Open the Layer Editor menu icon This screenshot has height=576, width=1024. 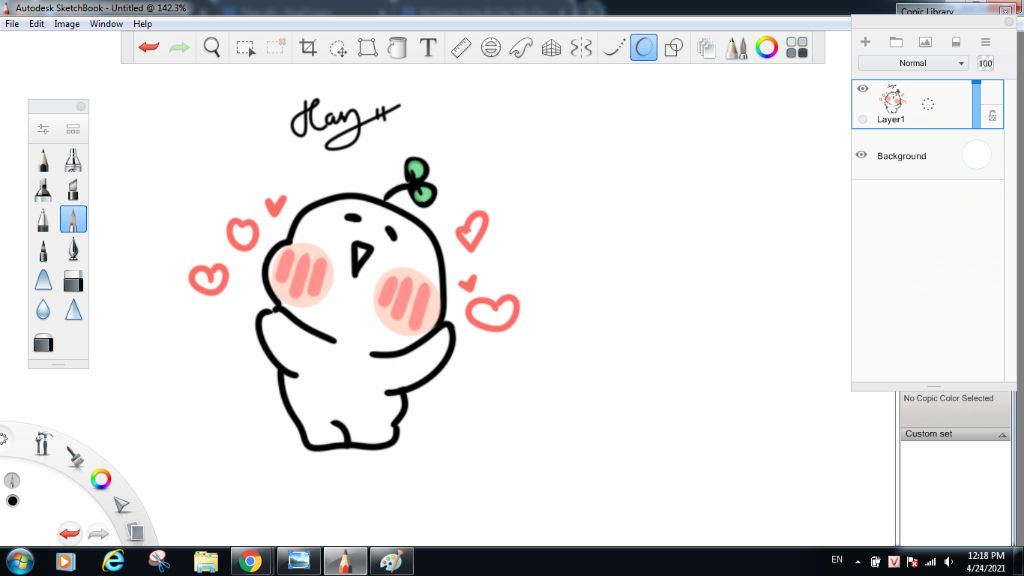pyautogui.click(x=985, y=42)
